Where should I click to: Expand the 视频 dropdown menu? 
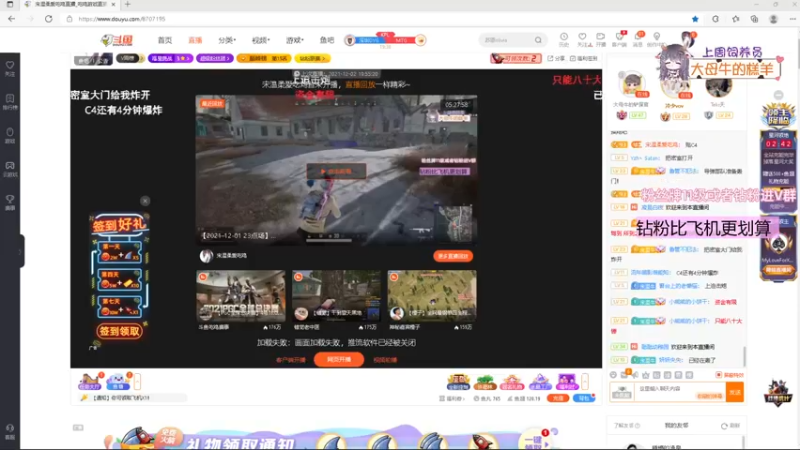(x=260, y=40)
